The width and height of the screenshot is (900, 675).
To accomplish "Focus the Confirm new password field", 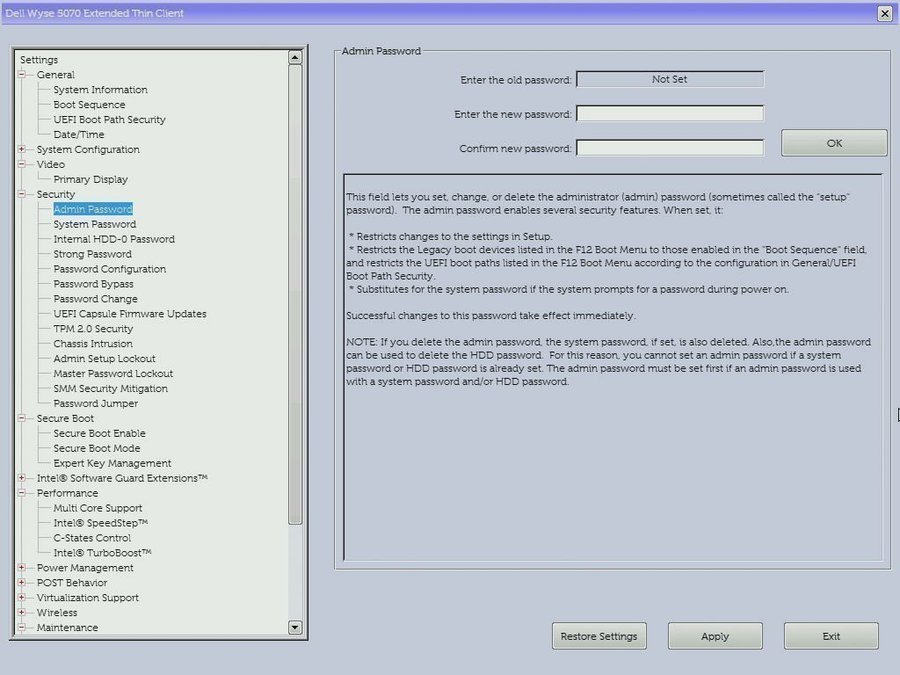I will click(x=670, y=149).
